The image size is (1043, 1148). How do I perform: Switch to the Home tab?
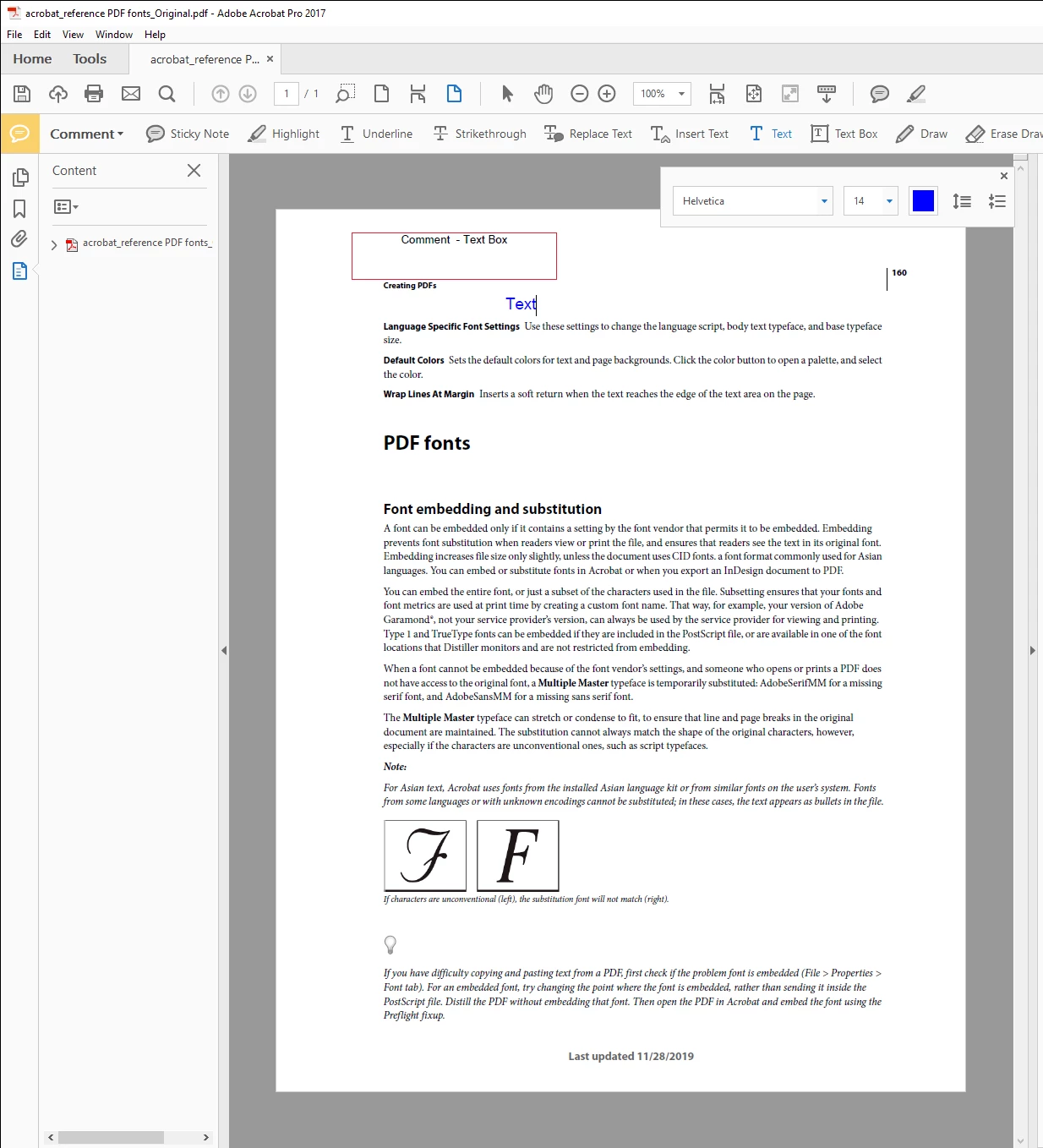tap(32, 59)
